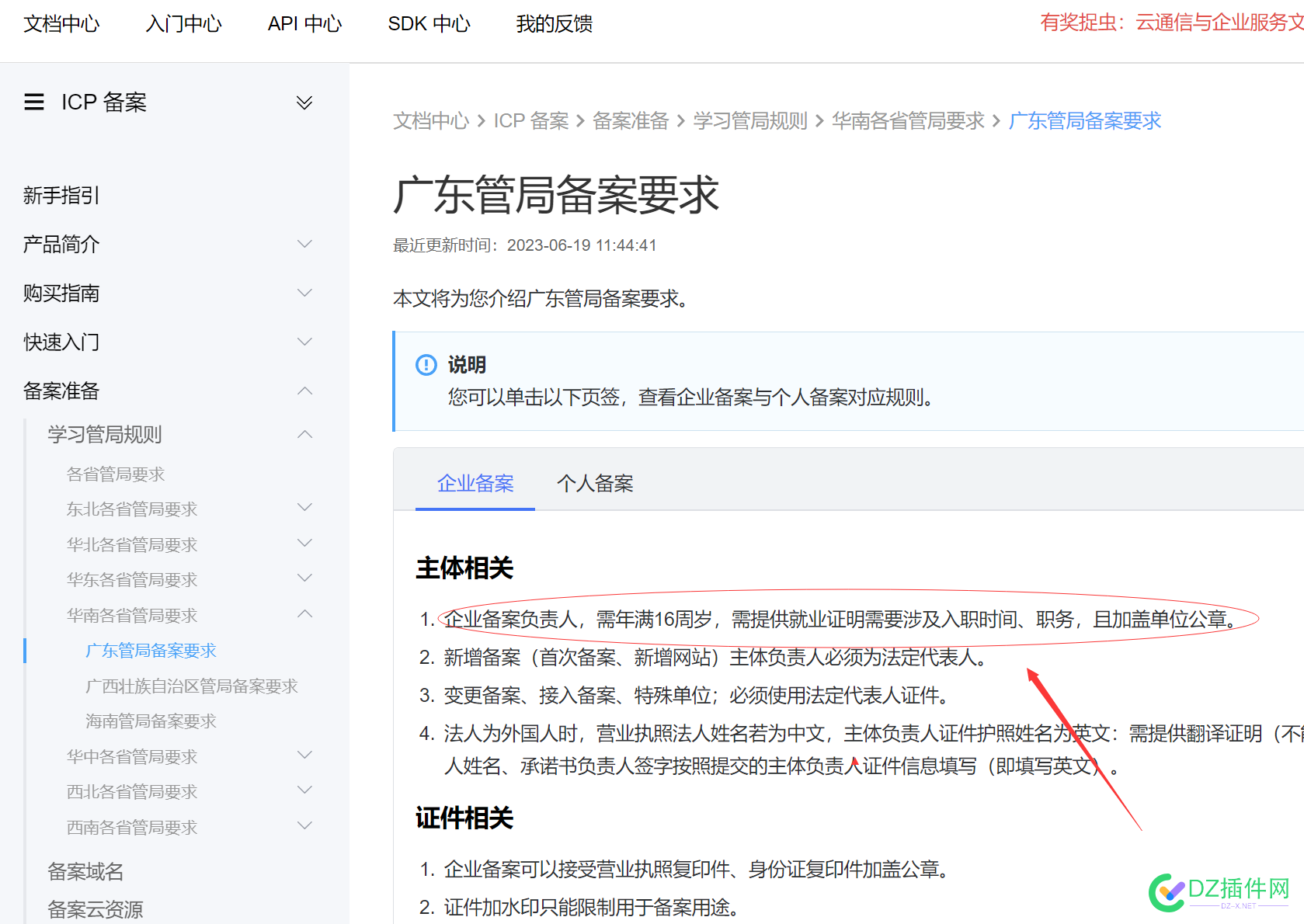Go to API 中心

click(x=304, y=24)
